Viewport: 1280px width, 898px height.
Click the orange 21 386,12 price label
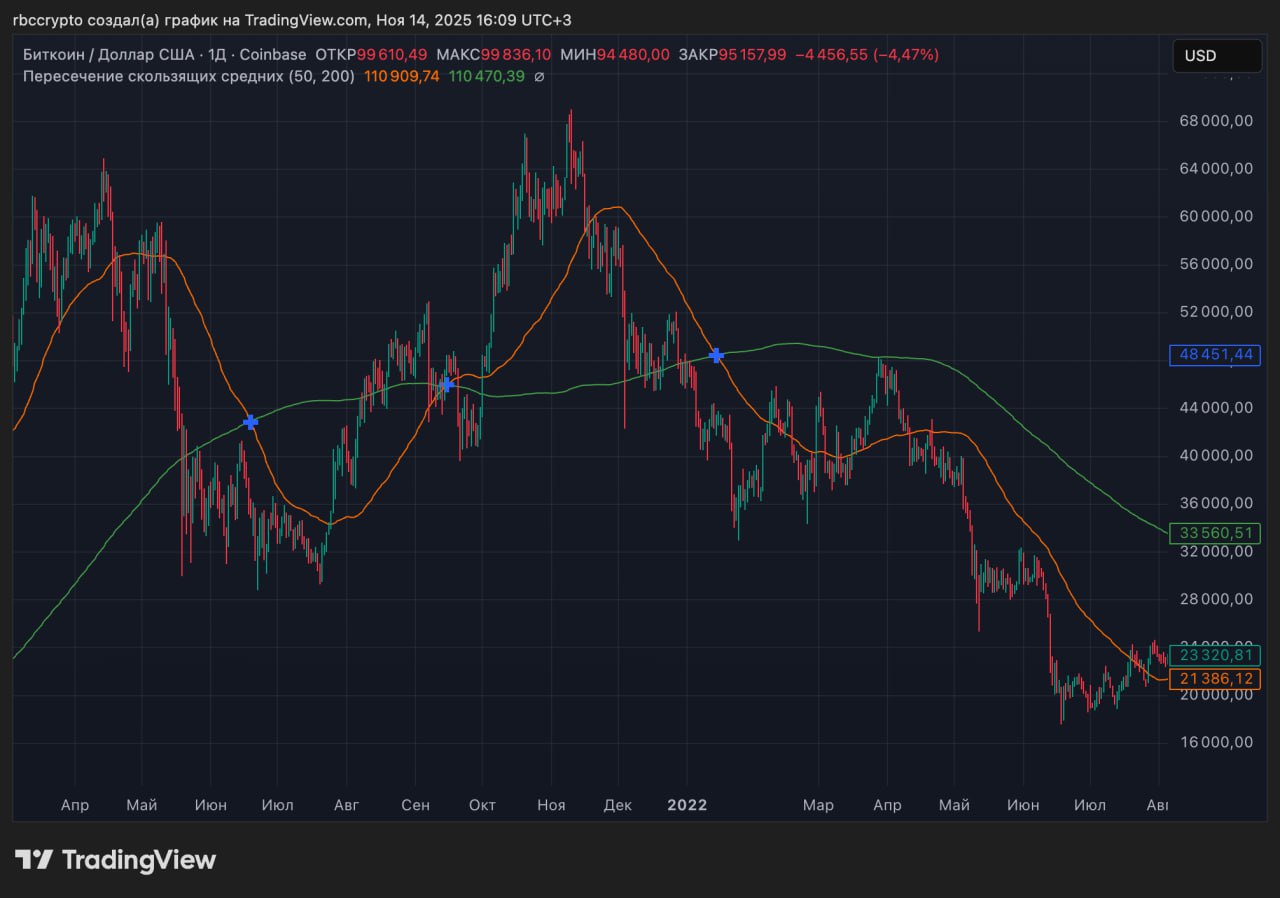pyautogui.click(x=1215, y=679)
